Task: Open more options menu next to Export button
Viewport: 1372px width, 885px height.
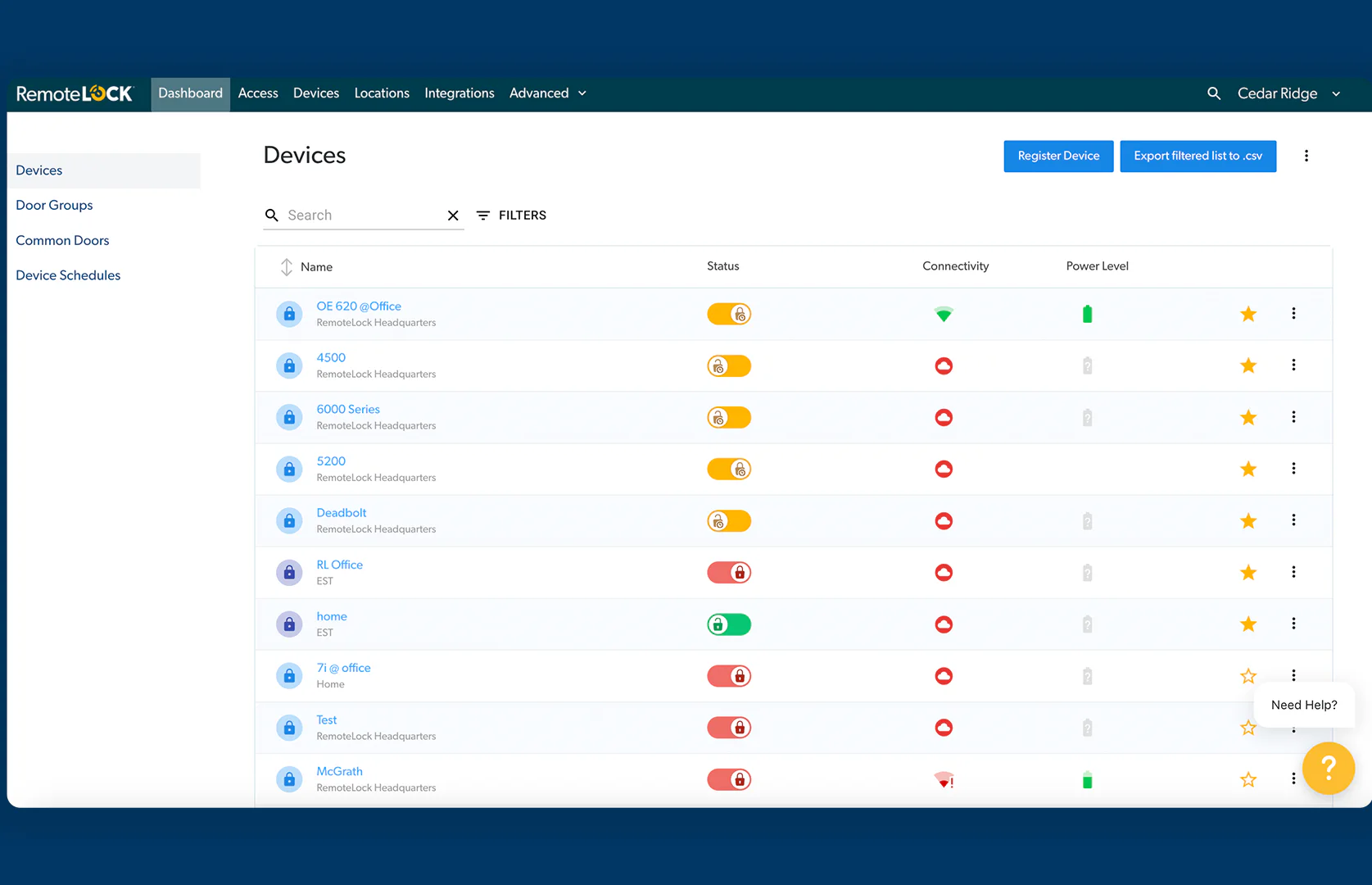Action: [x=1306, y=156]
